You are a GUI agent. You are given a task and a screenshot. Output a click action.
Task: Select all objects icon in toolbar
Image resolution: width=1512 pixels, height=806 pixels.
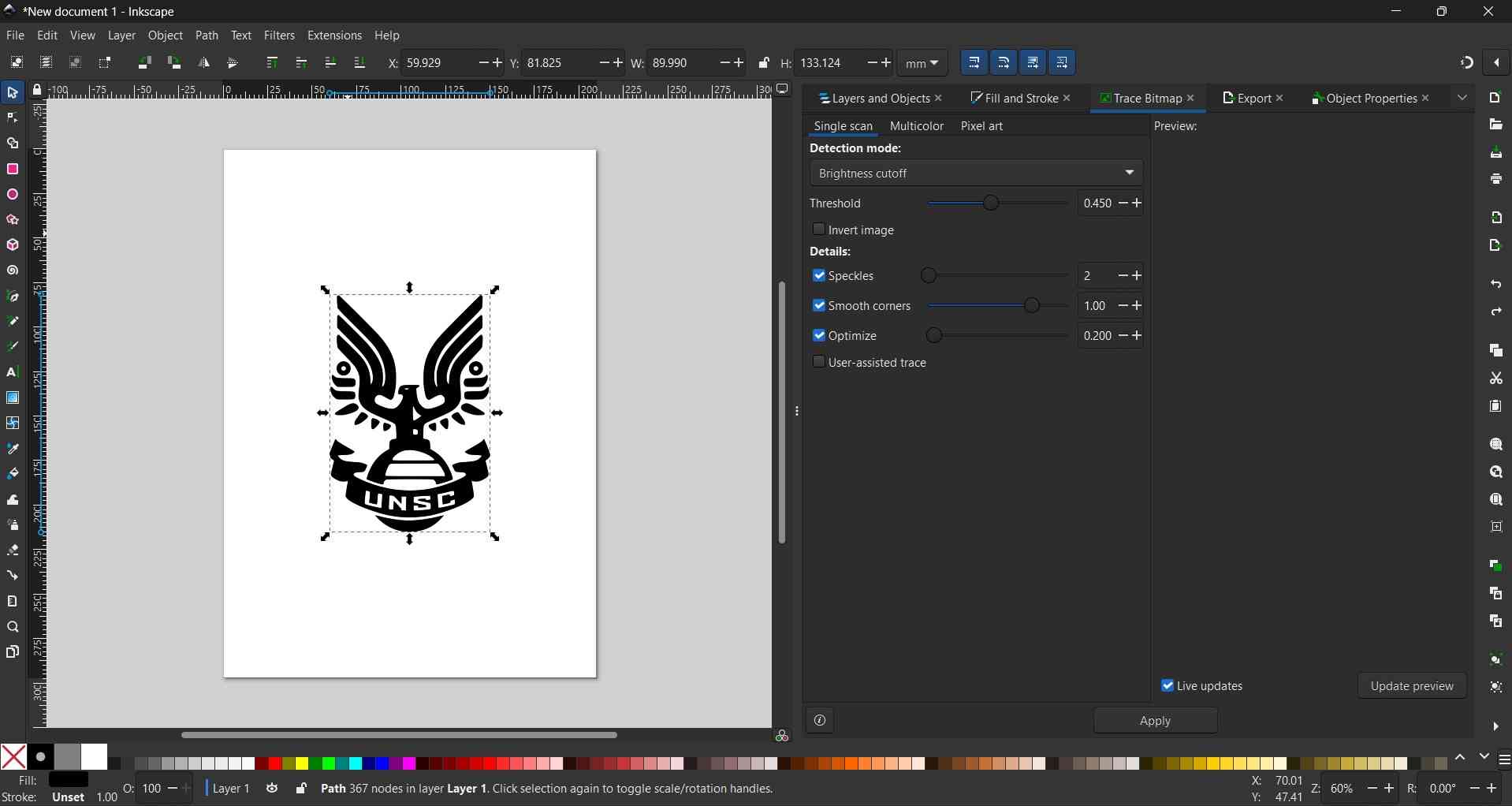coord(17,63)
